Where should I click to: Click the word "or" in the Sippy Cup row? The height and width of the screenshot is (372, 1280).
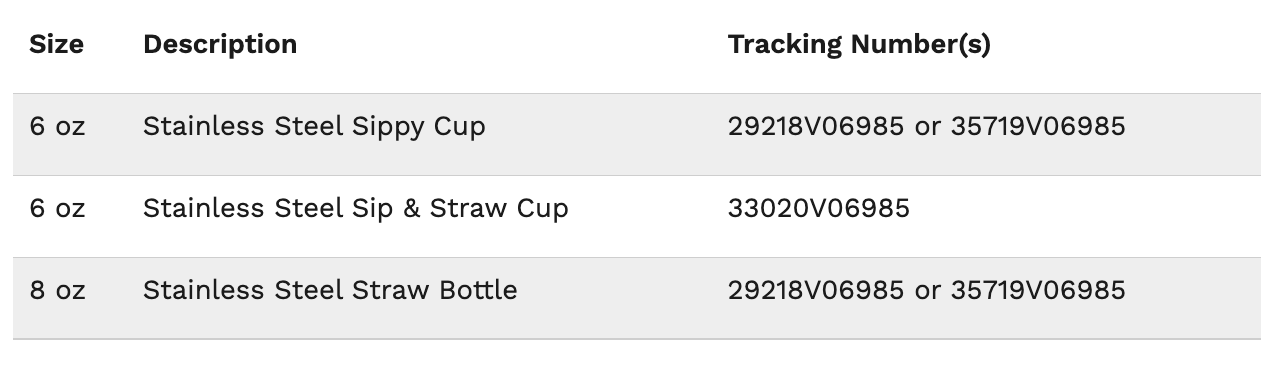pyautogui.click(x=928, y=127)
